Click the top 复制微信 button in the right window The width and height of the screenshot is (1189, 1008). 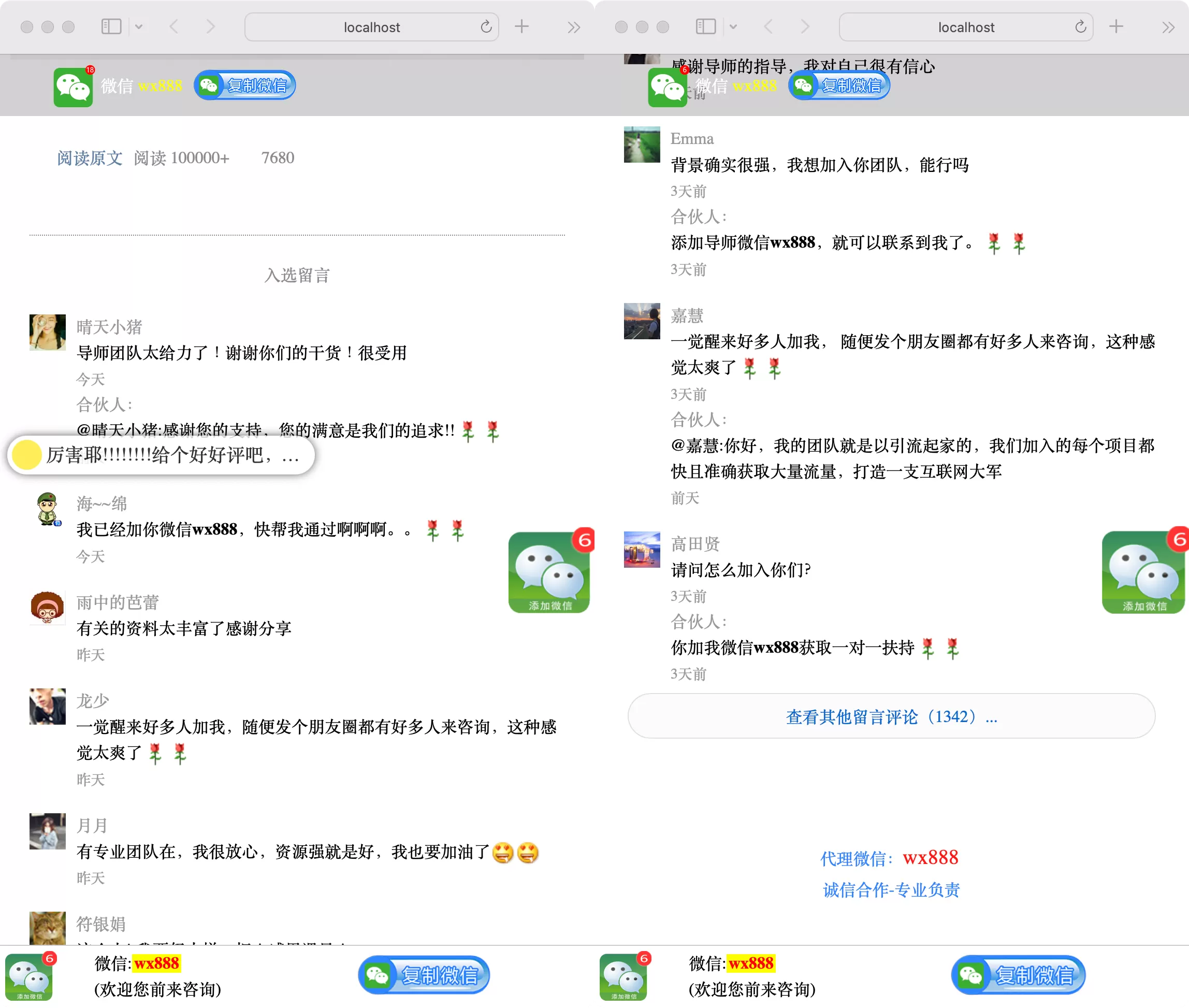(x=839, y=85)
